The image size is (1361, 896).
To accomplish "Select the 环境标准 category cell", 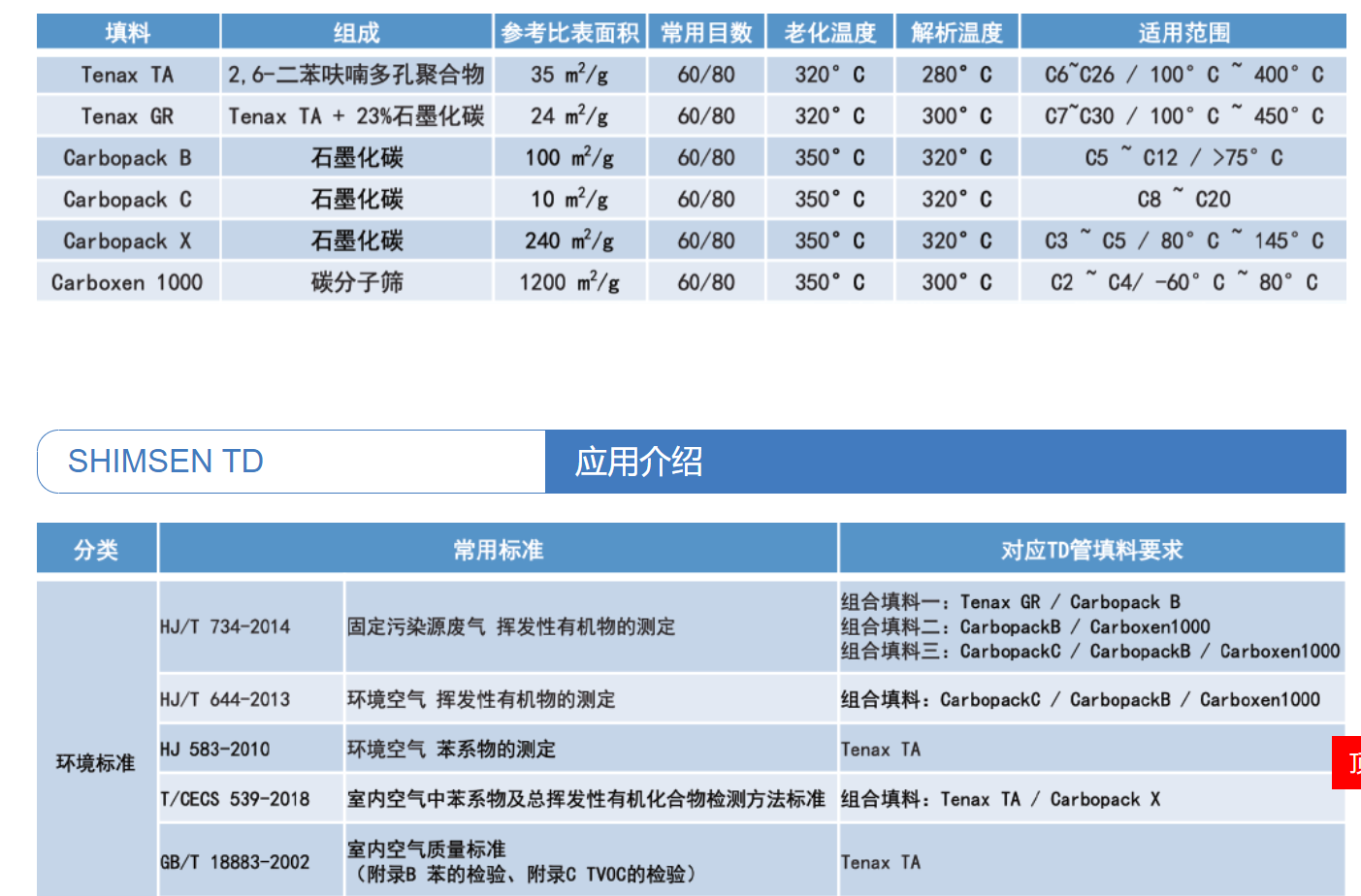I will [x=96, y=763].
